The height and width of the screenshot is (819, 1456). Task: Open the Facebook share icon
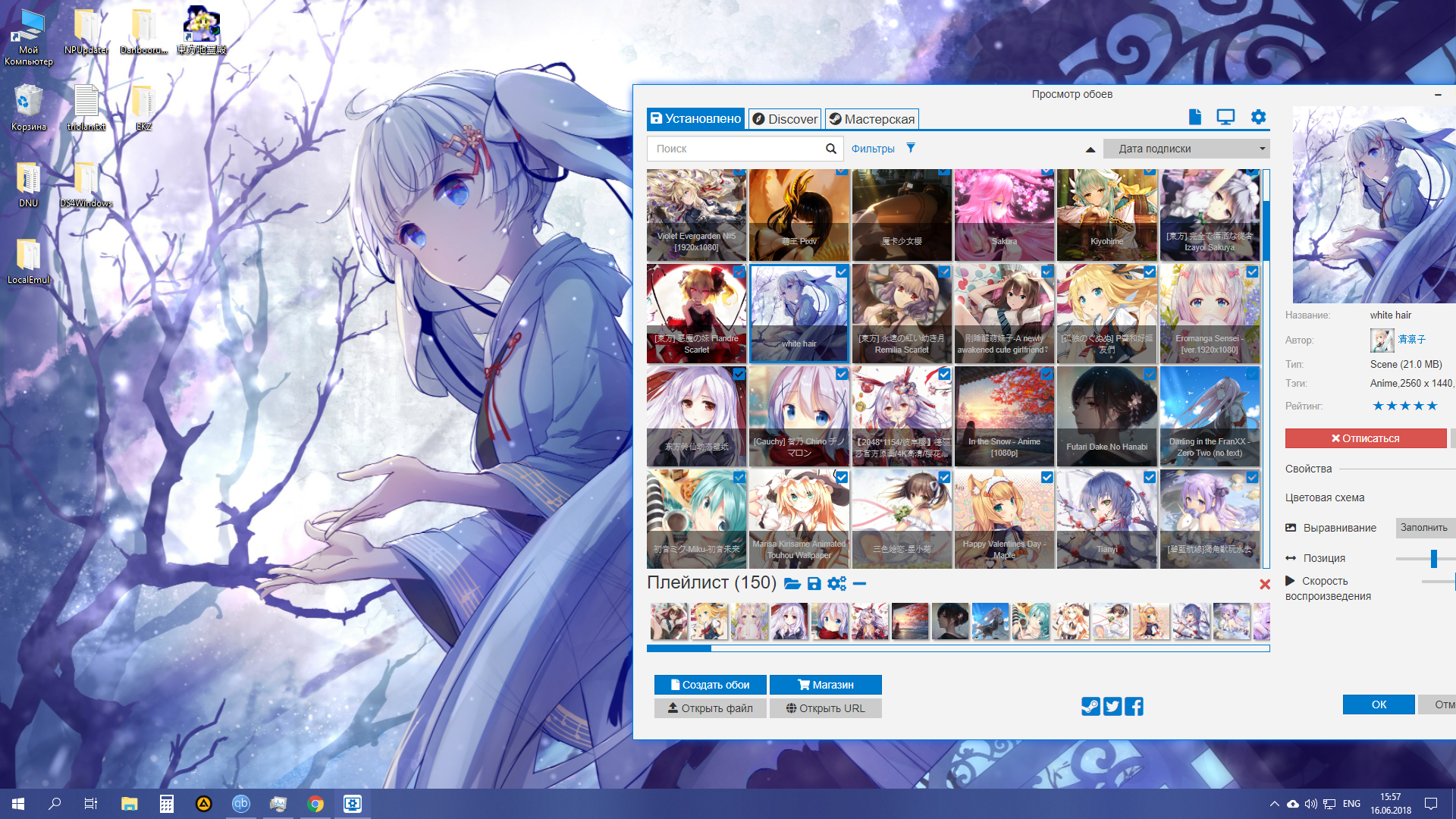[1134, 707]
